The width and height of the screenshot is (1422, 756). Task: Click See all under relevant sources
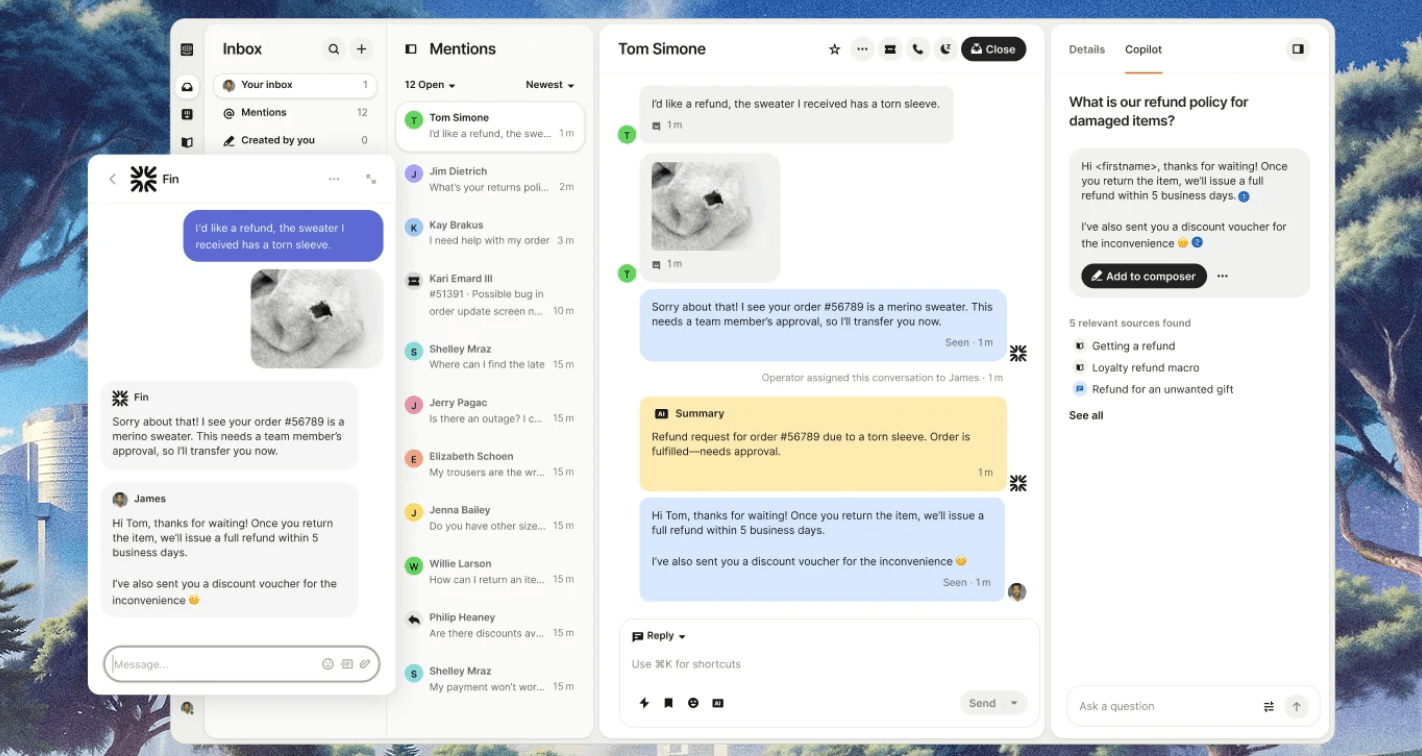(1085, 415)
